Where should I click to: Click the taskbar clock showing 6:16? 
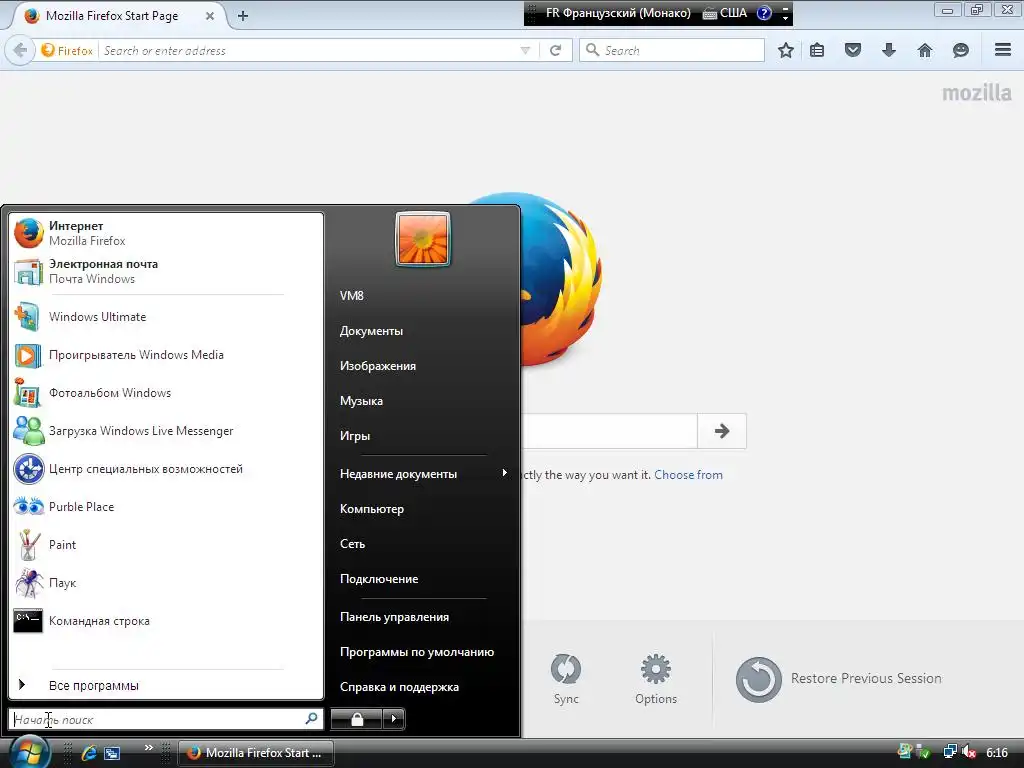(x=997, y=752)
